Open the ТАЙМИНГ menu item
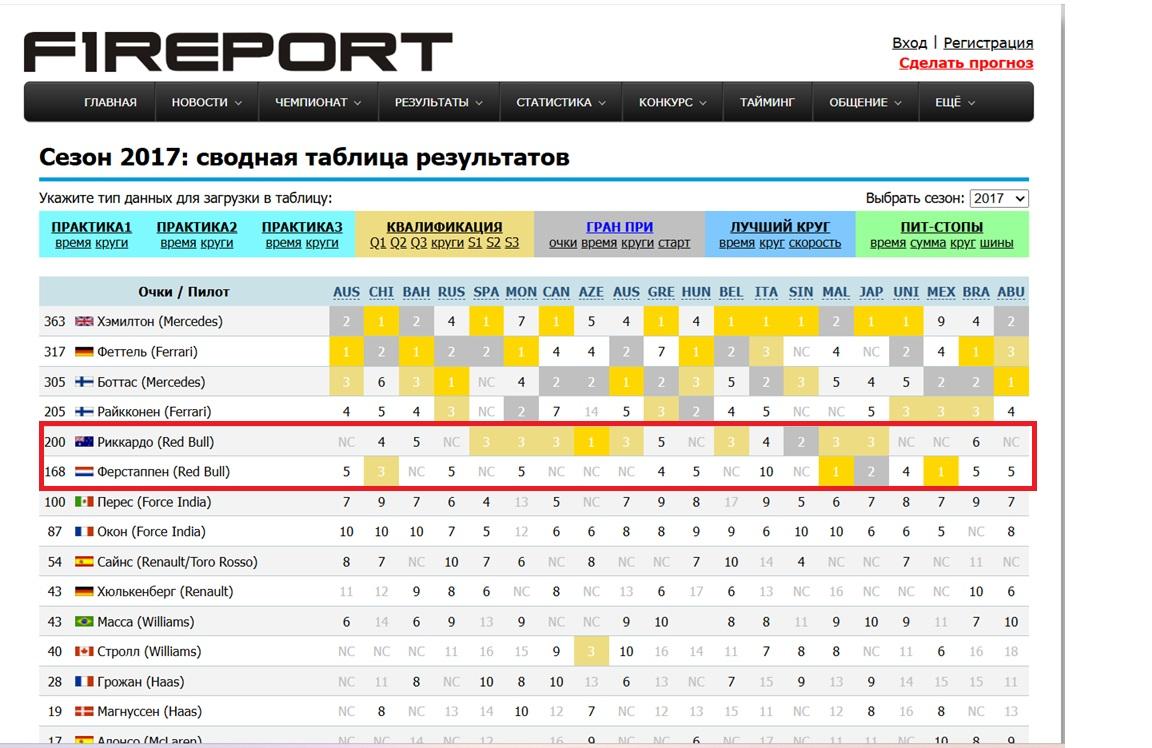The height and width of the screenshot is (748, 1152). click(x=767, y=102)
